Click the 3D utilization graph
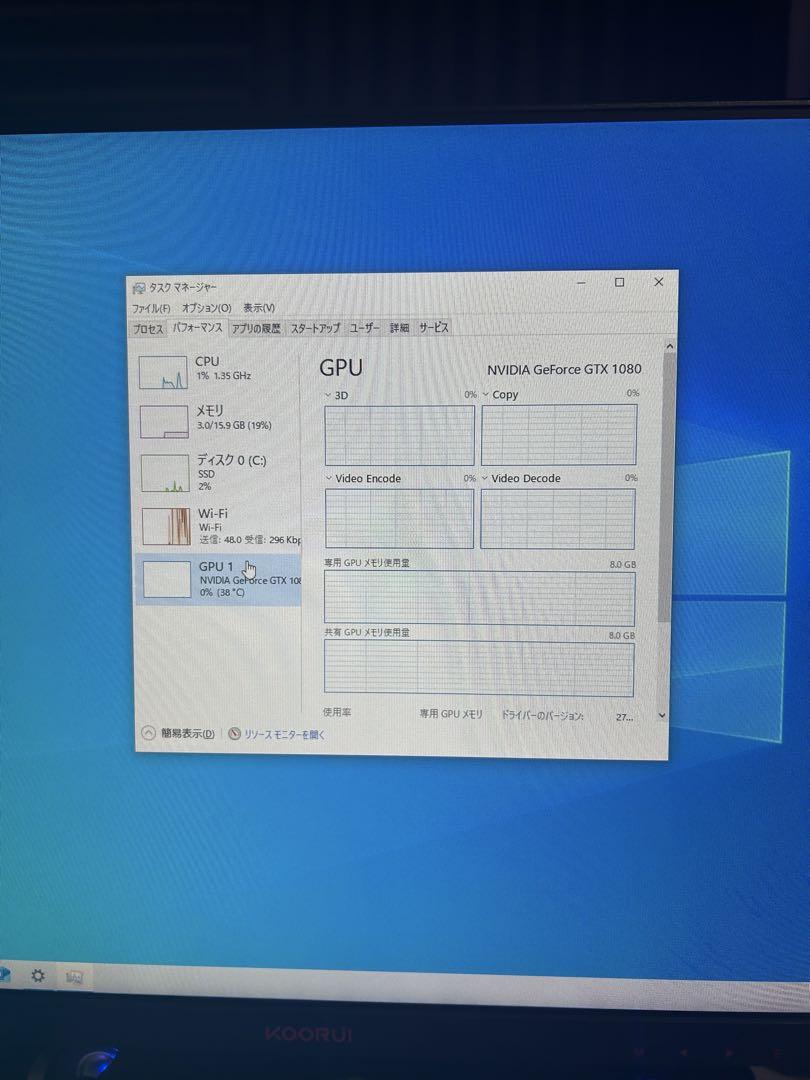The width and height of the screenshot is (810, 1080). point(399,435)
